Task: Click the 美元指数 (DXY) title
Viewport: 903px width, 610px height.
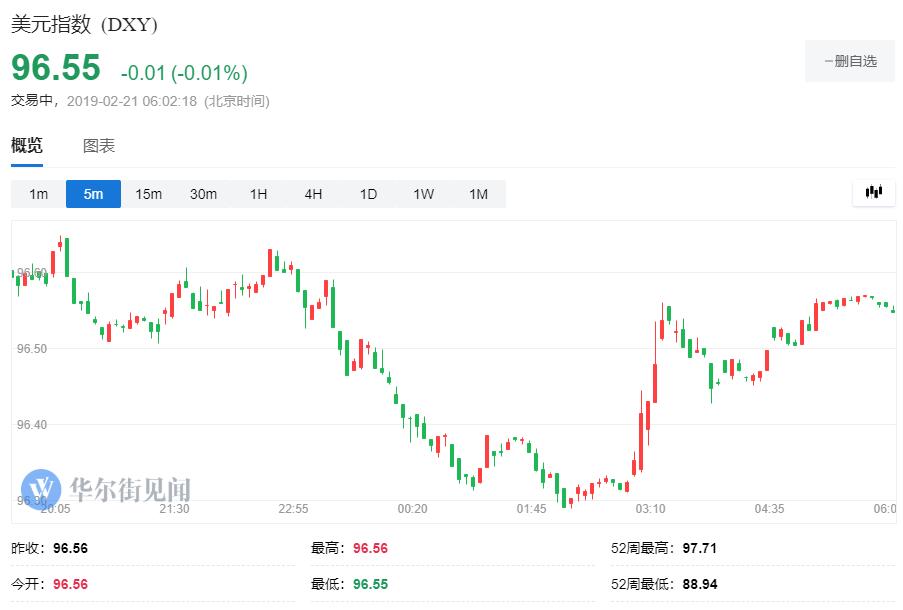Action: [x=84, y=25]
